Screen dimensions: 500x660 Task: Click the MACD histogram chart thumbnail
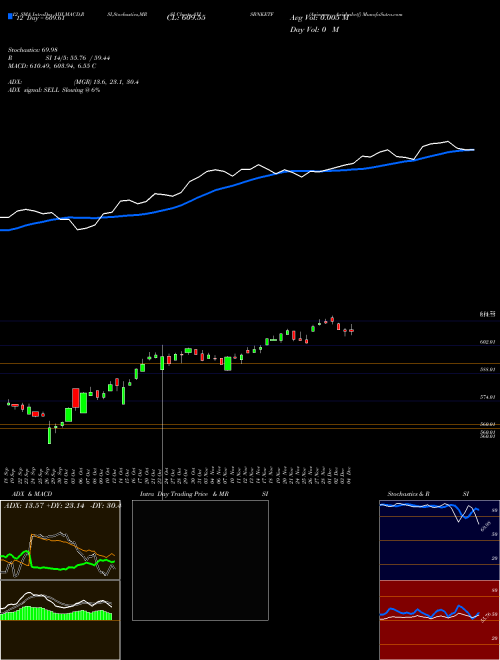point(60,620)
